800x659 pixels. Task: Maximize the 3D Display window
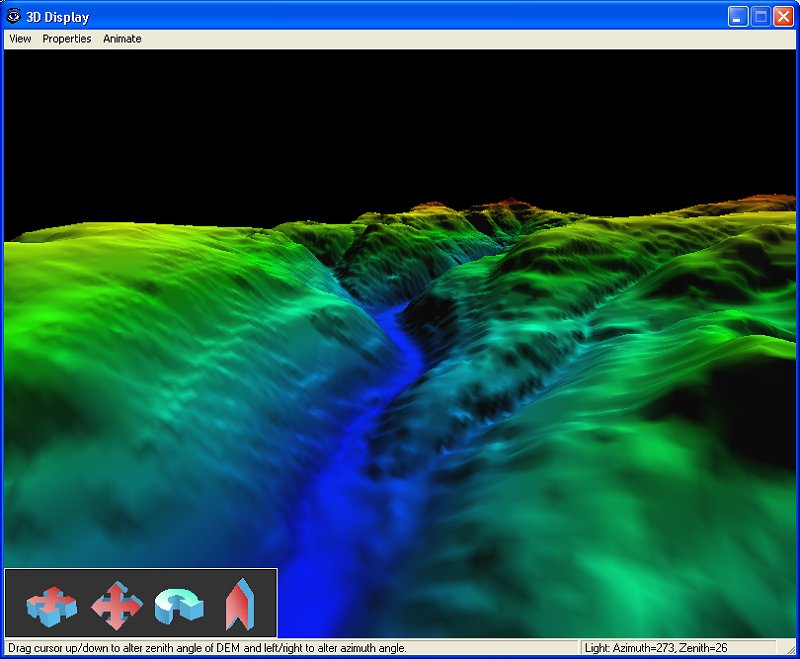761,16
